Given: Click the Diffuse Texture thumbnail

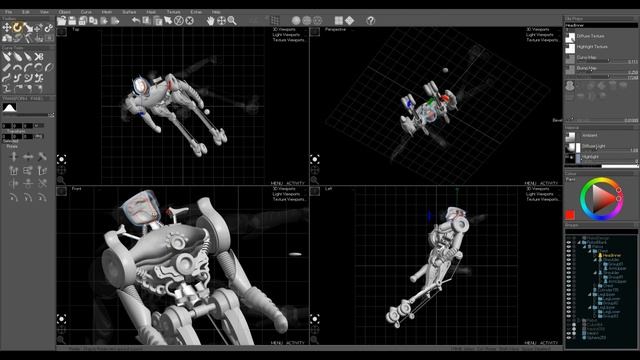Looking at the screenshot, I should (x=570, y=38).
